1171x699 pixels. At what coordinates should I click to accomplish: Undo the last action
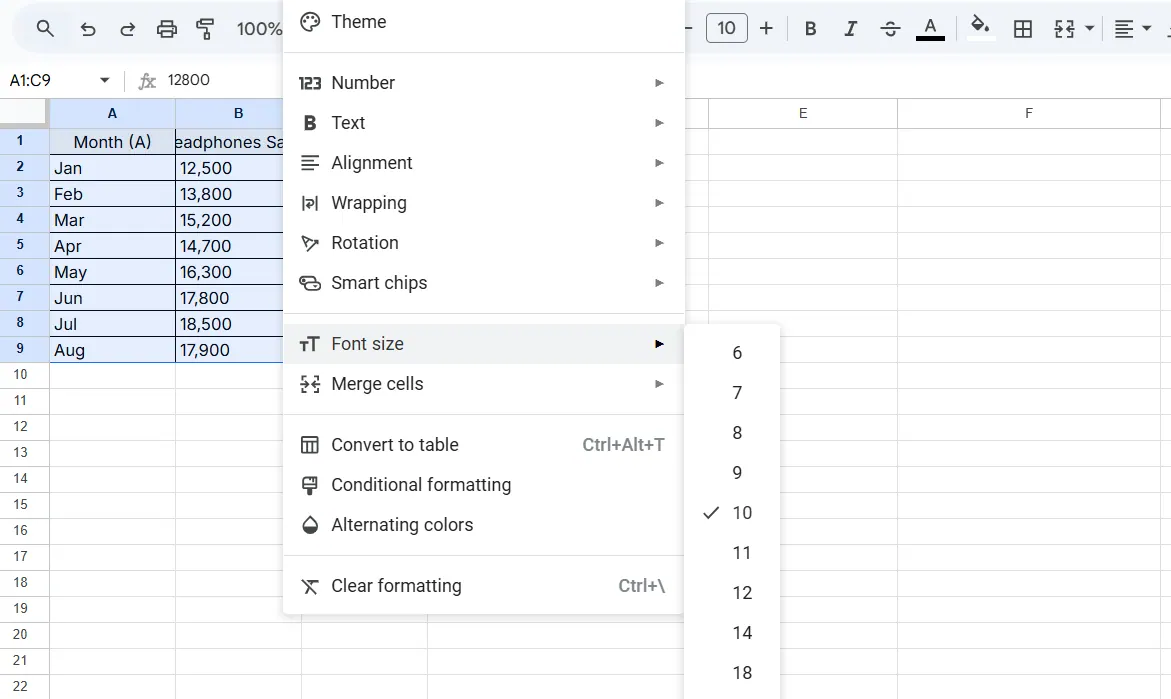[88, 29]
